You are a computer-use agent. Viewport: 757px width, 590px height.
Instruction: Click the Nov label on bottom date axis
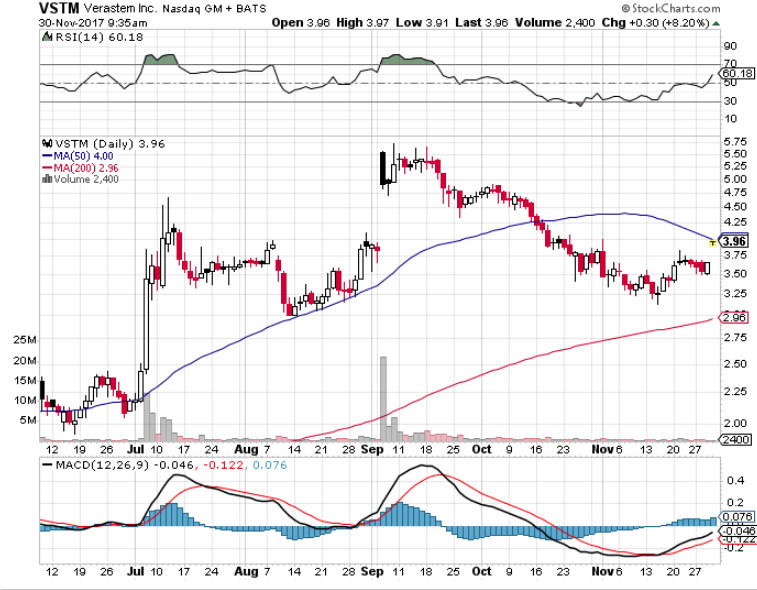pyautogui.click(x=594, y=574)
